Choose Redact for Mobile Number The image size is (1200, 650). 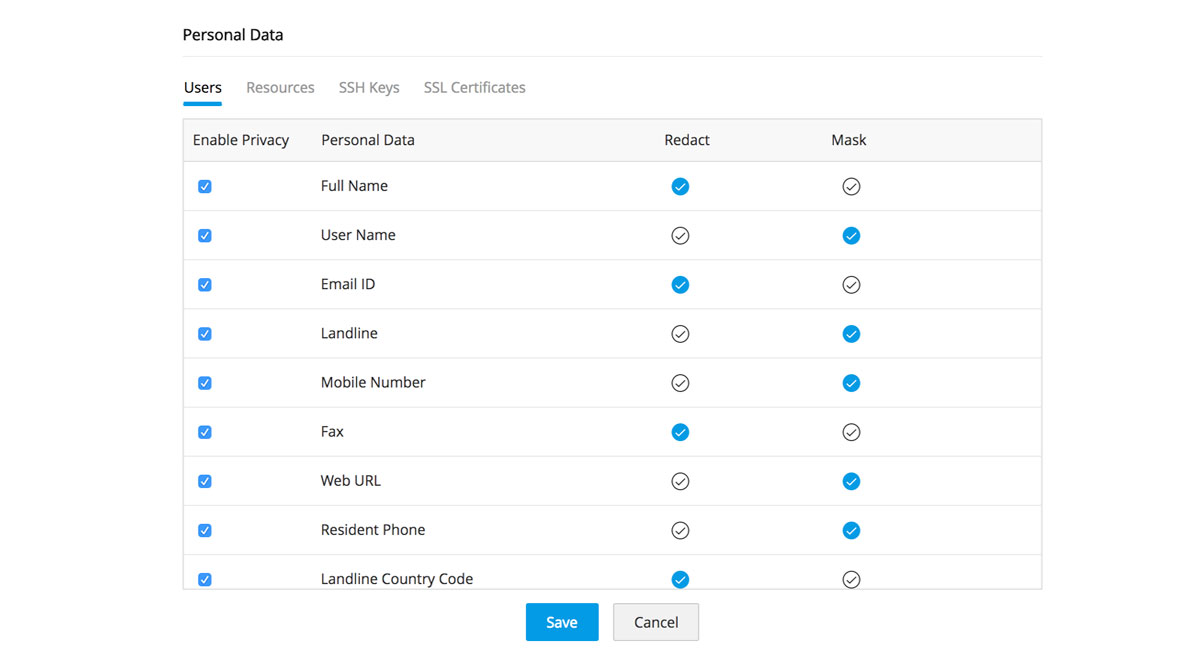click(x=680, y=383)
